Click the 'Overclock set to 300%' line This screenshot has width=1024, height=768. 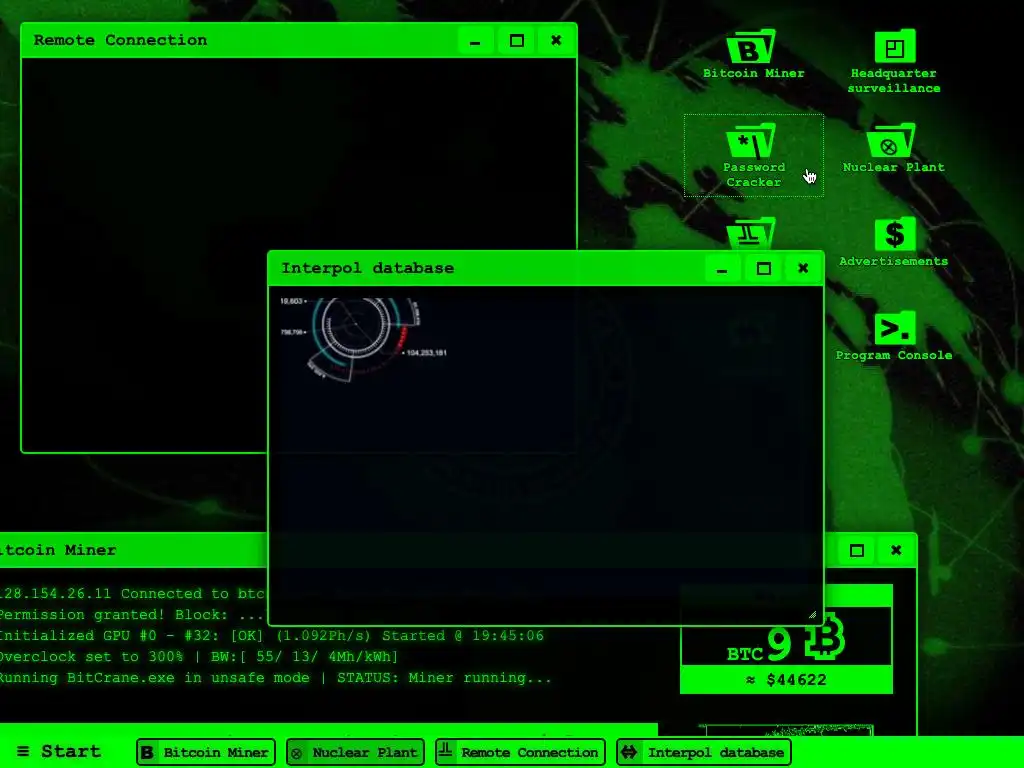pyautogui.click(x=199, y=657)
